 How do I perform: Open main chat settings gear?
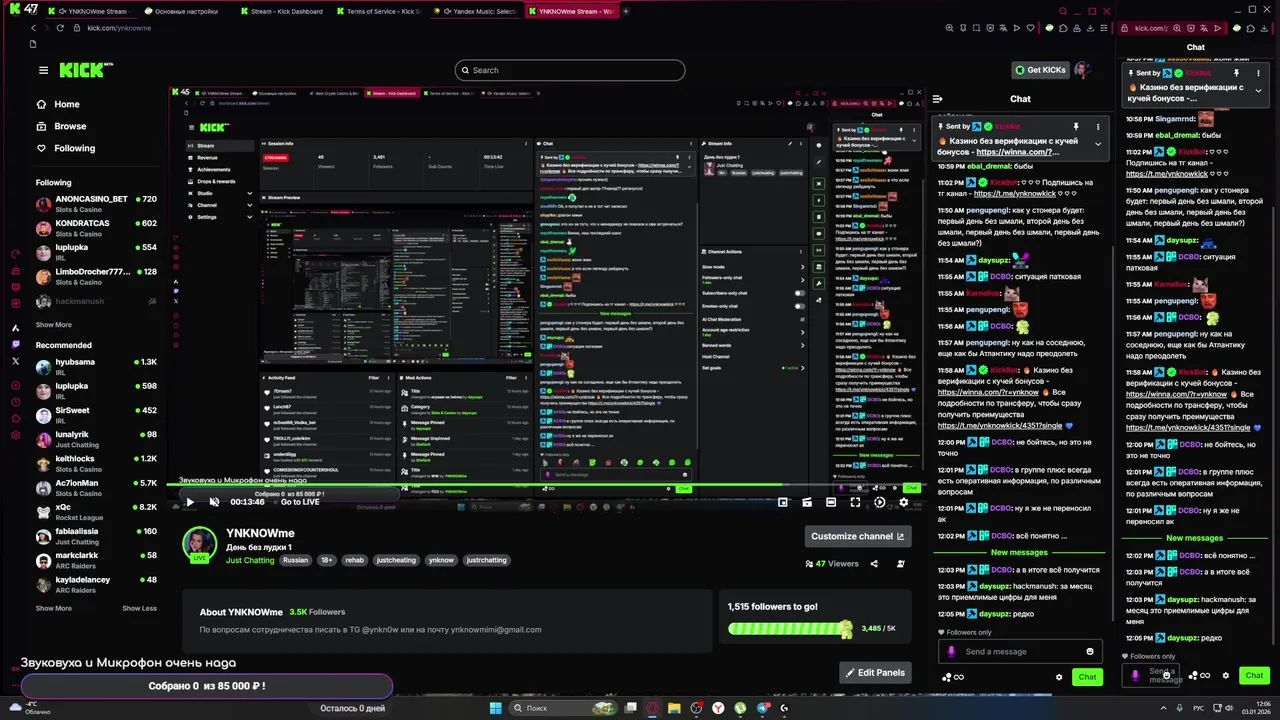coord(1059,677)
